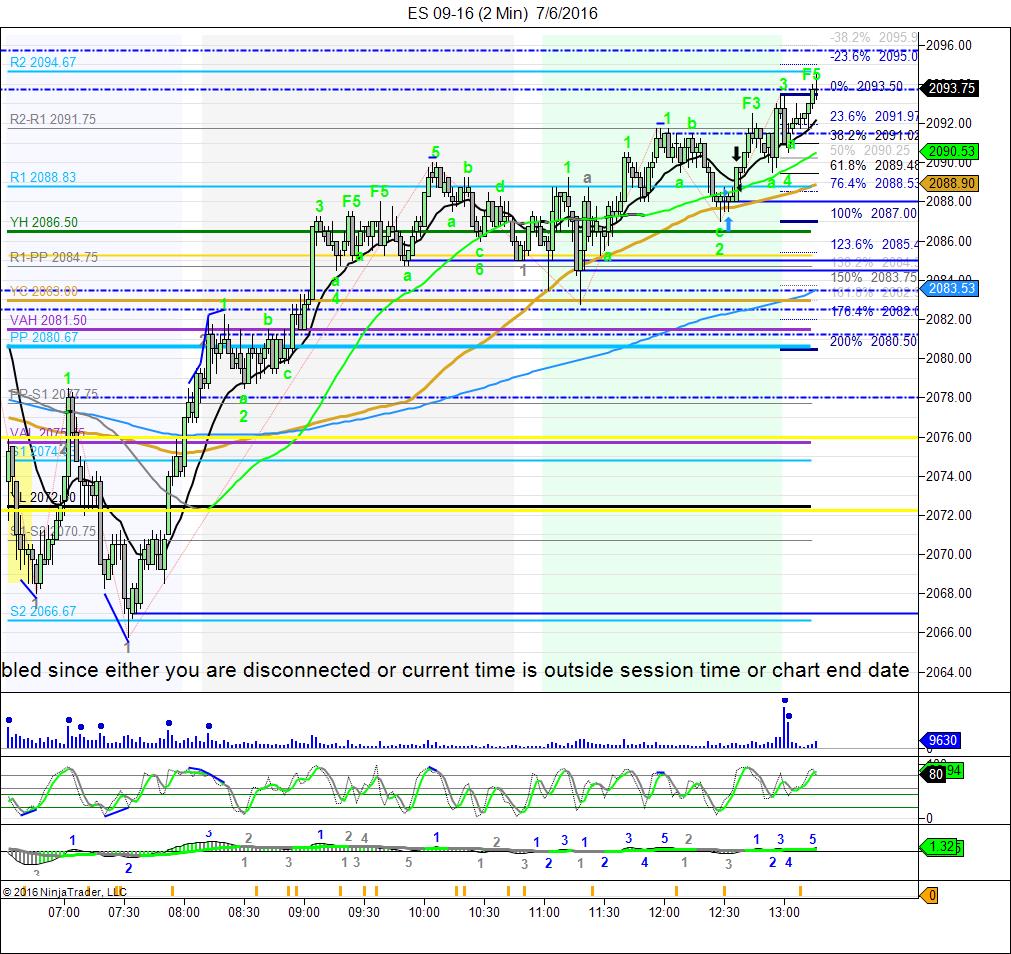Click the 61.8% 2089.48 Fibonacci label
The width and height of the screenshot is (1011, 954).
874,166
